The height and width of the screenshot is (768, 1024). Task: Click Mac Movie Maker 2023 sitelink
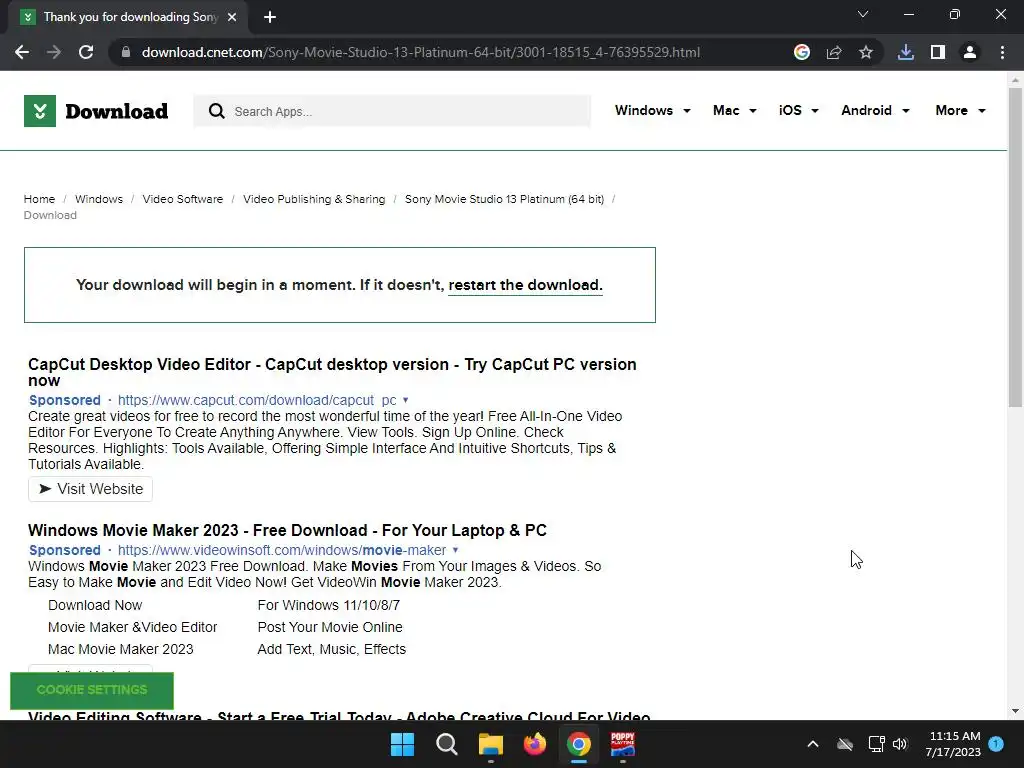(x=121, y=650)
